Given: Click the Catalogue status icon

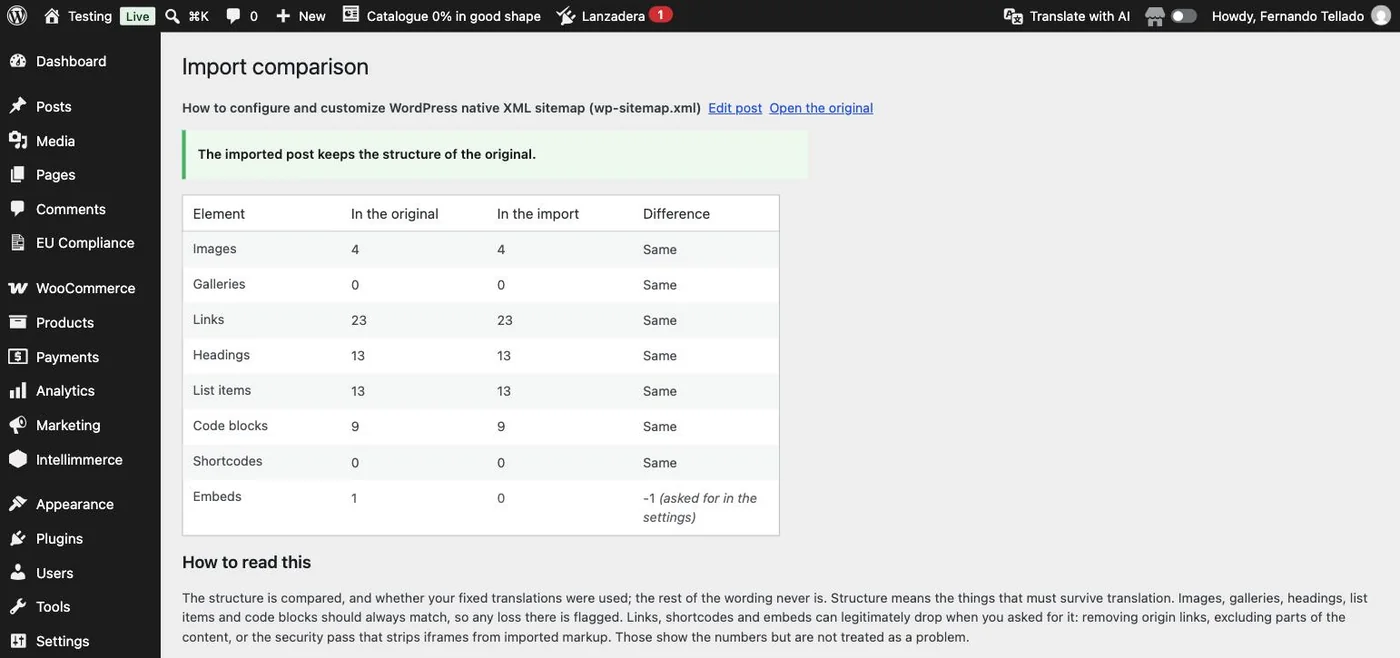Looking at the screenshot, I should tap(350, 15).
